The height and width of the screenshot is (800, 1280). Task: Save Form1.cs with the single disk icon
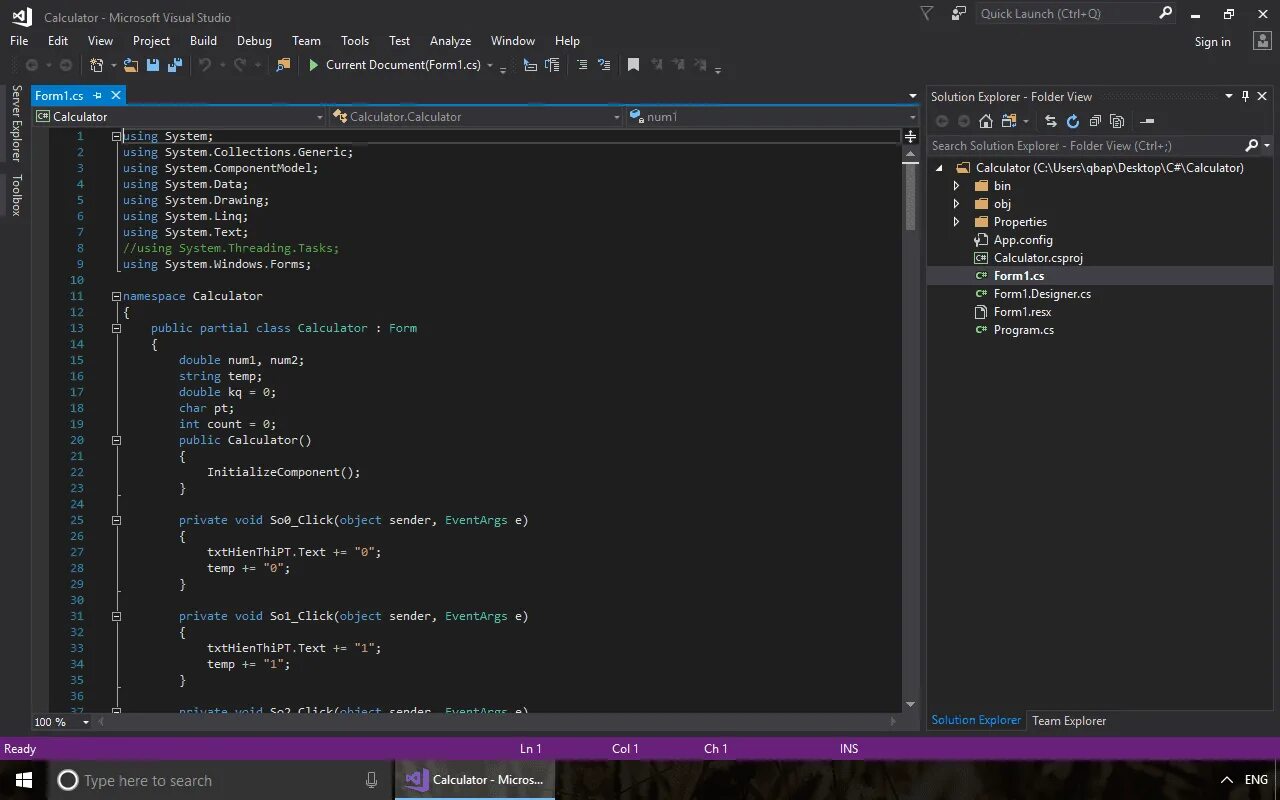coord(153,65)
